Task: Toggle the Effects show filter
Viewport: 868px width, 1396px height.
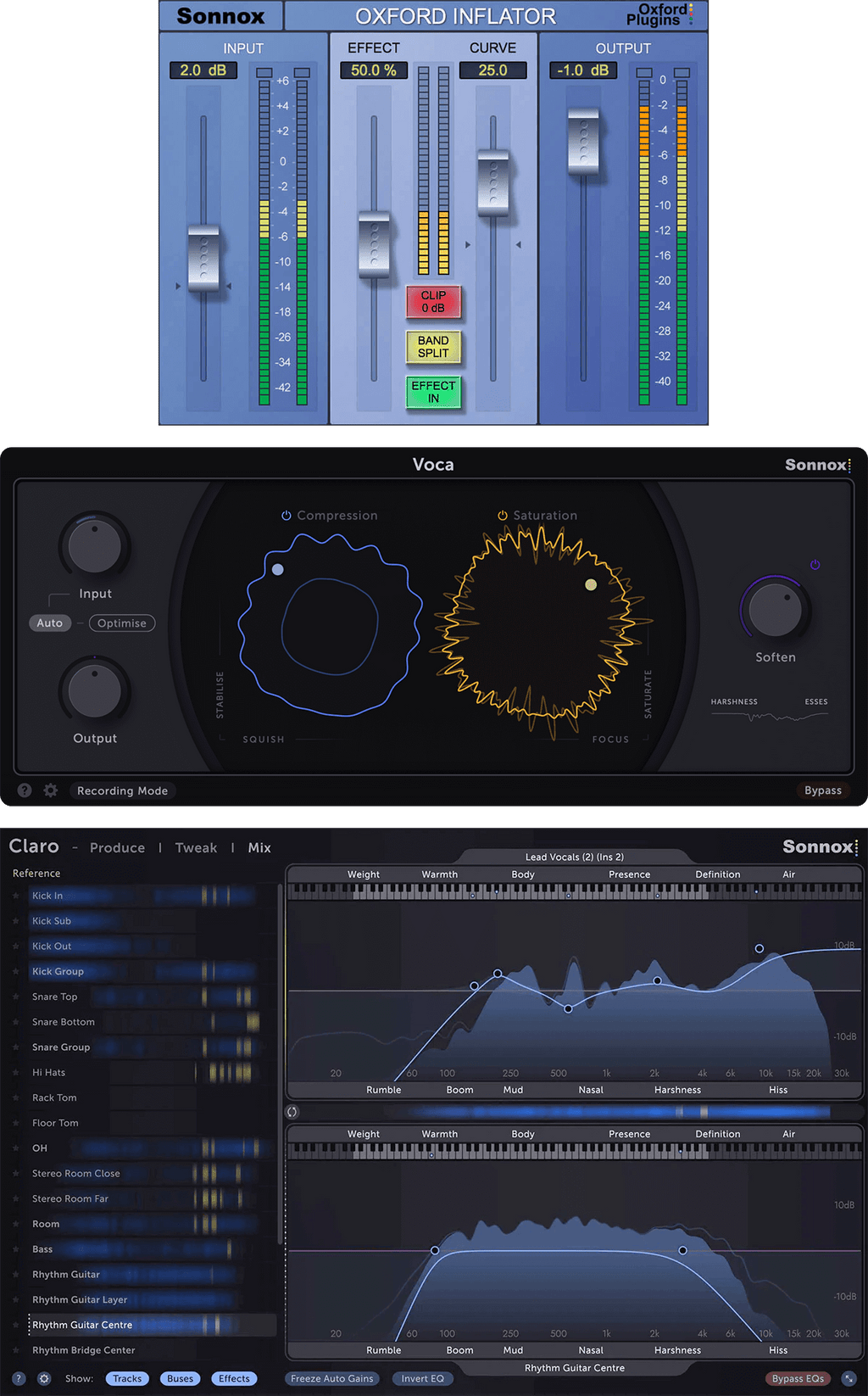Action: coord(235,1379)
